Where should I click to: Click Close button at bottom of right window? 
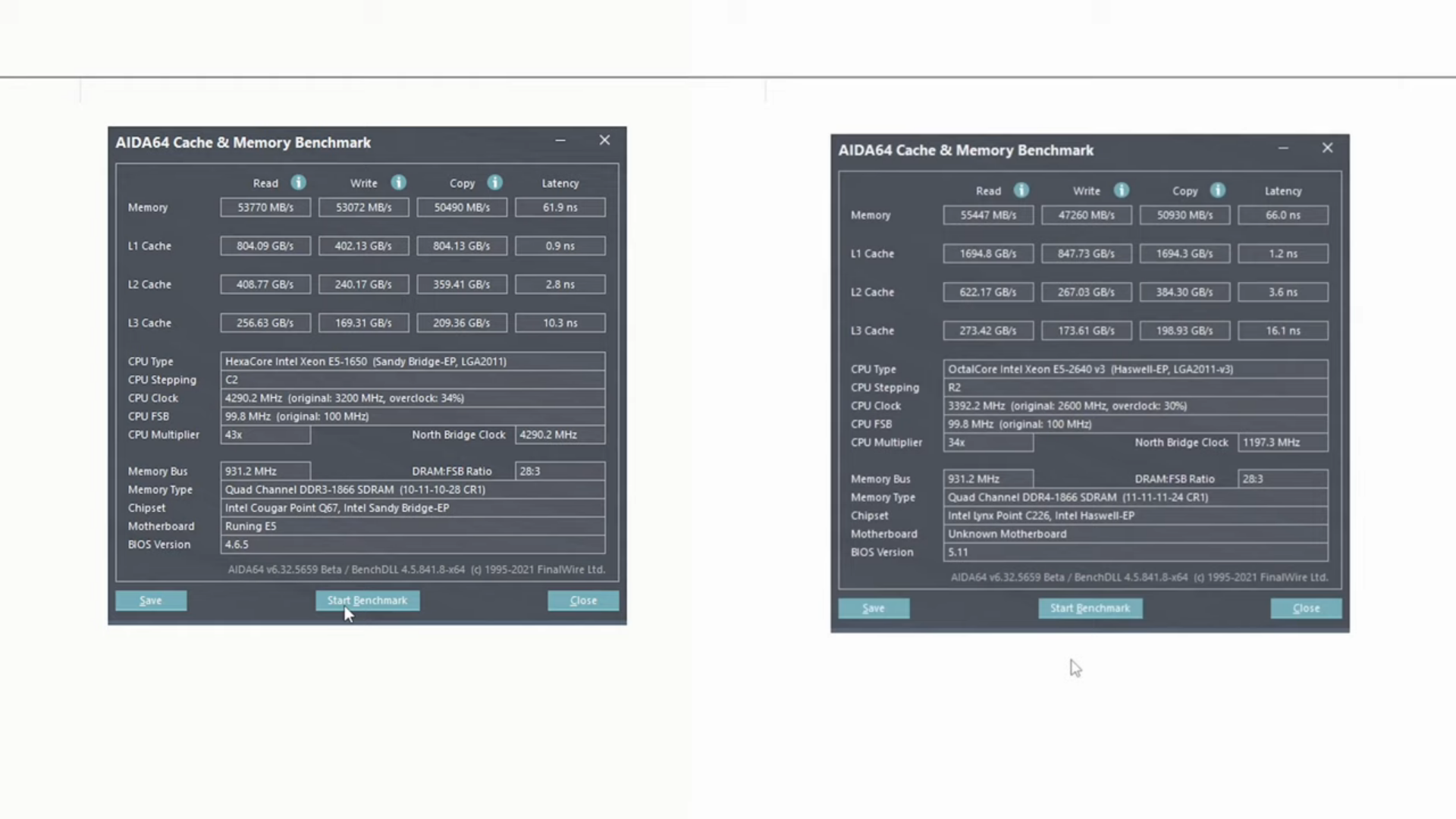click(x=1306, y=608)
